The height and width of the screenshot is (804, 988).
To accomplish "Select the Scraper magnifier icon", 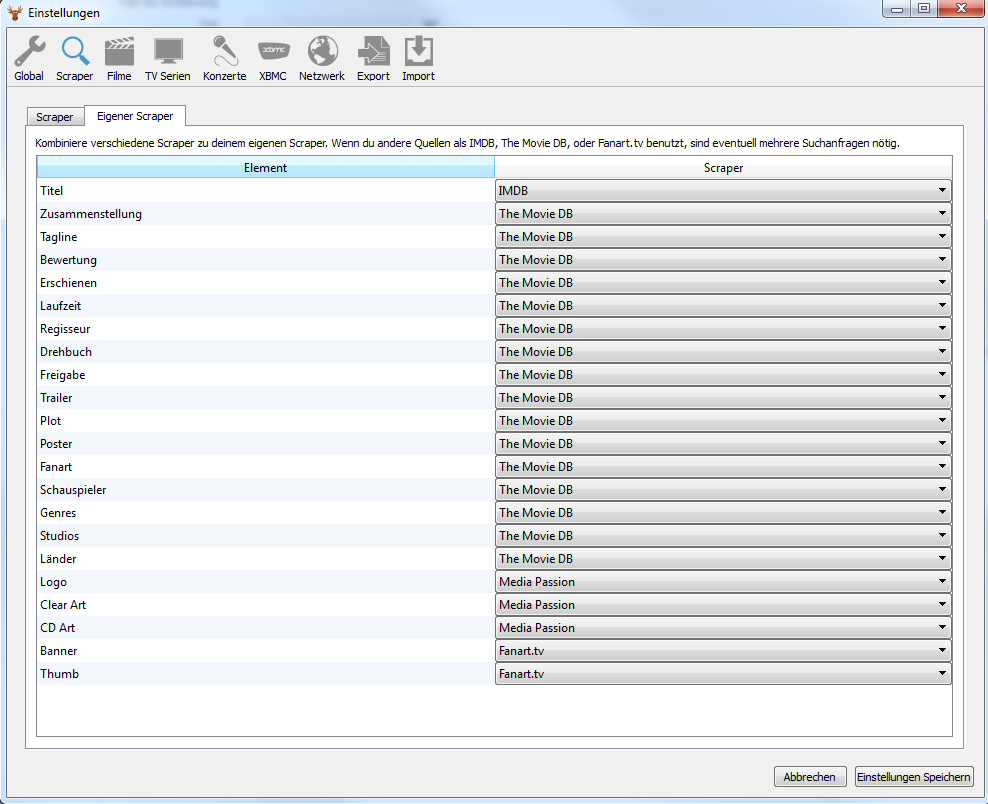I will point(75,52).
